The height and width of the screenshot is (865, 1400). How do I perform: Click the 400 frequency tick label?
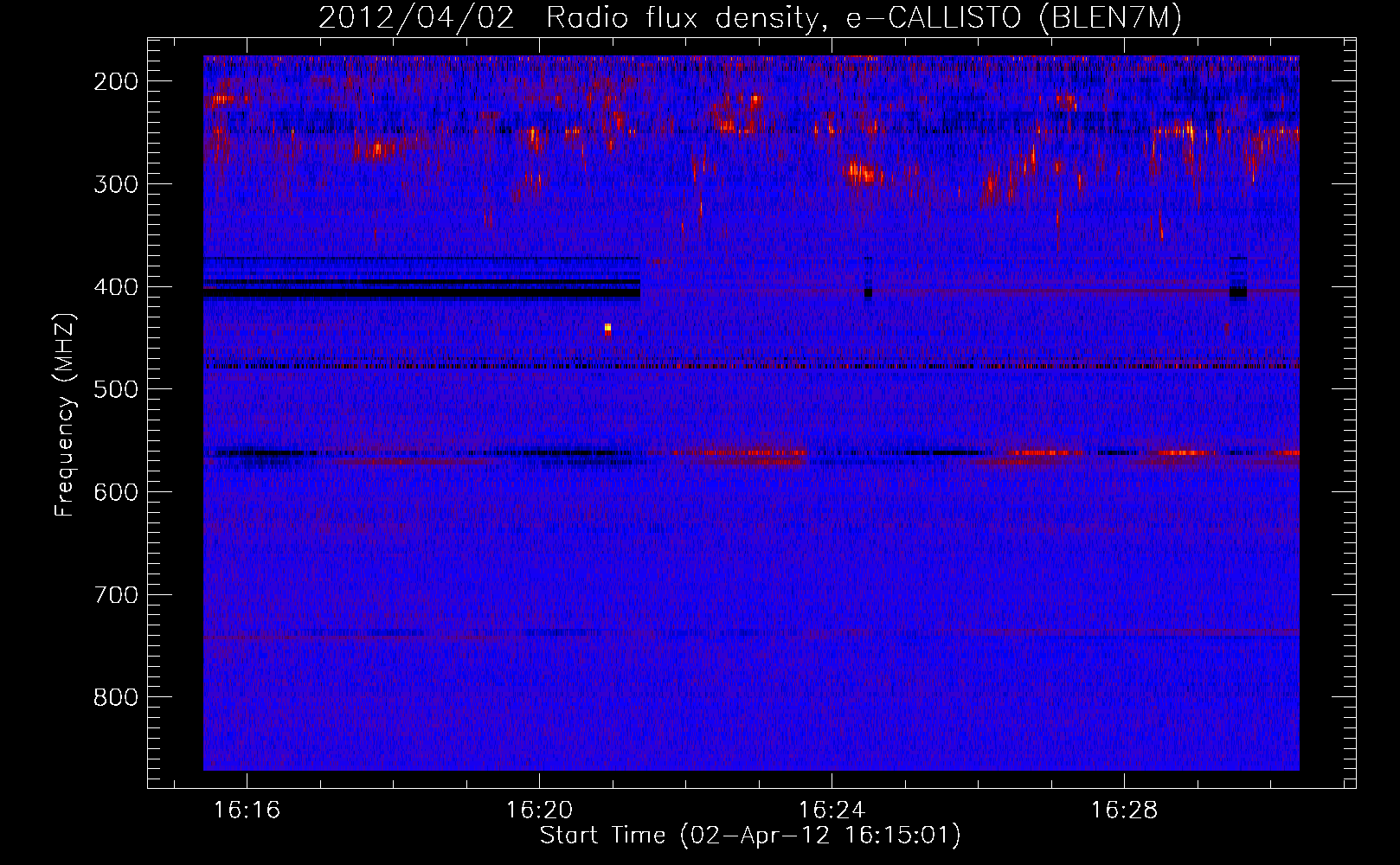[116, 287]
